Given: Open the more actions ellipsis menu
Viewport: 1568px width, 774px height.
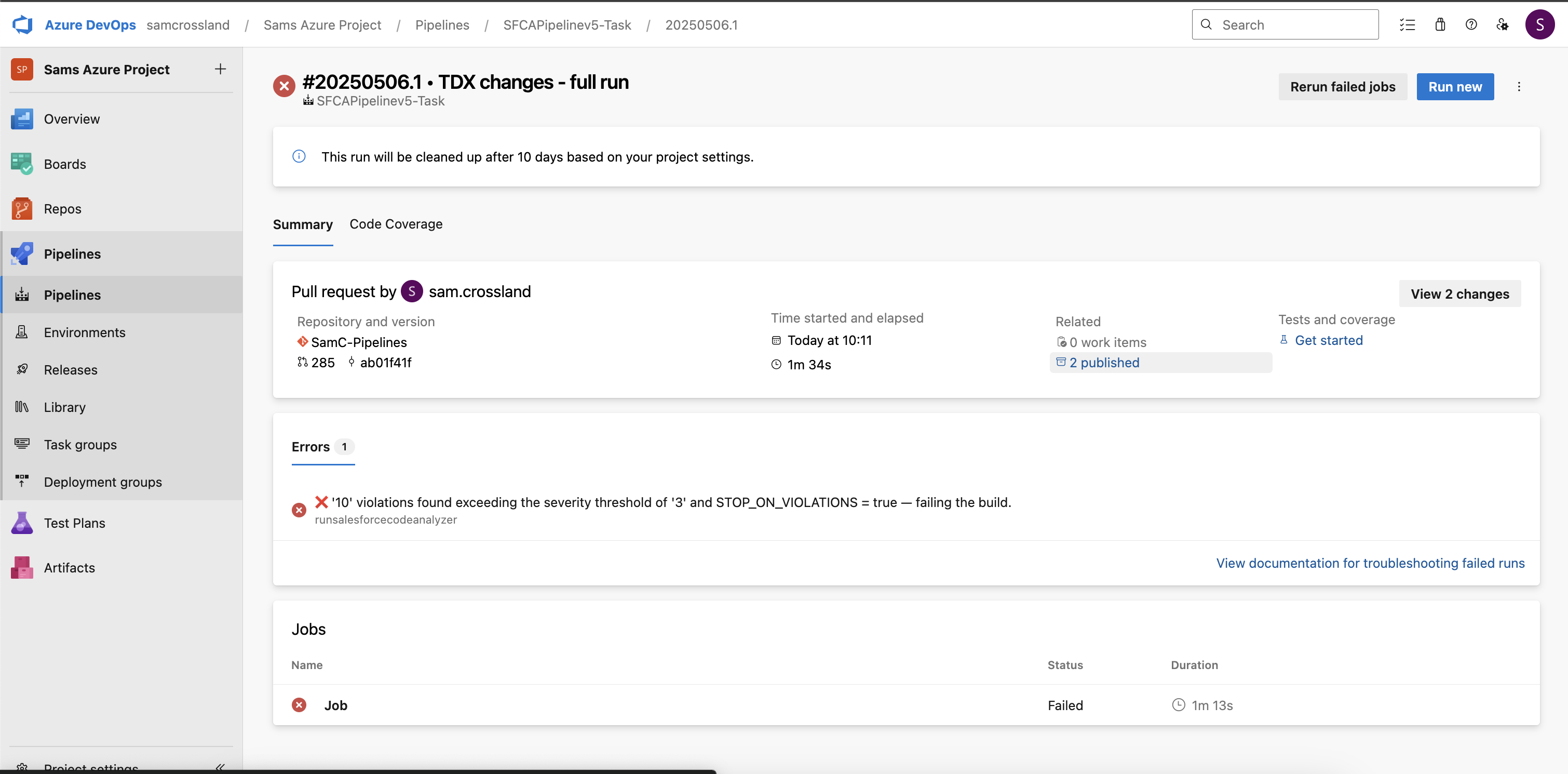Looking at the screenshot, I should tap(1519, 87).
